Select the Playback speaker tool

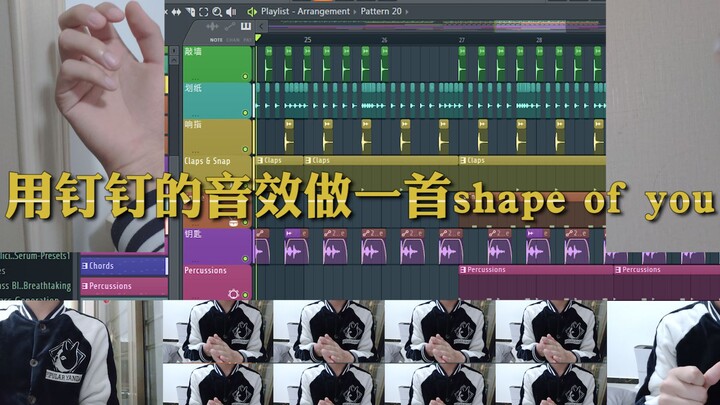pos(231,12)
